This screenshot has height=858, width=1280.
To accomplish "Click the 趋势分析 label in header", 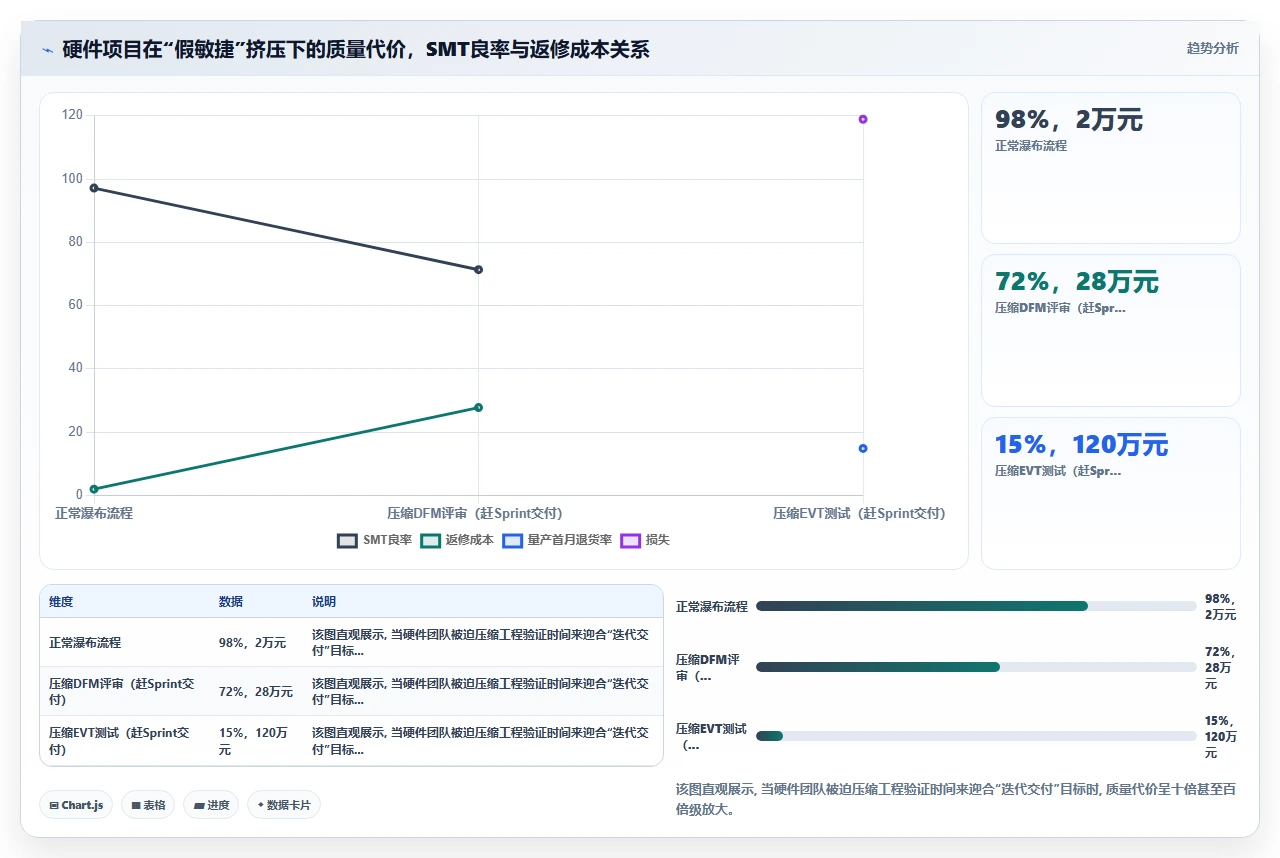I will [1212, 48].
